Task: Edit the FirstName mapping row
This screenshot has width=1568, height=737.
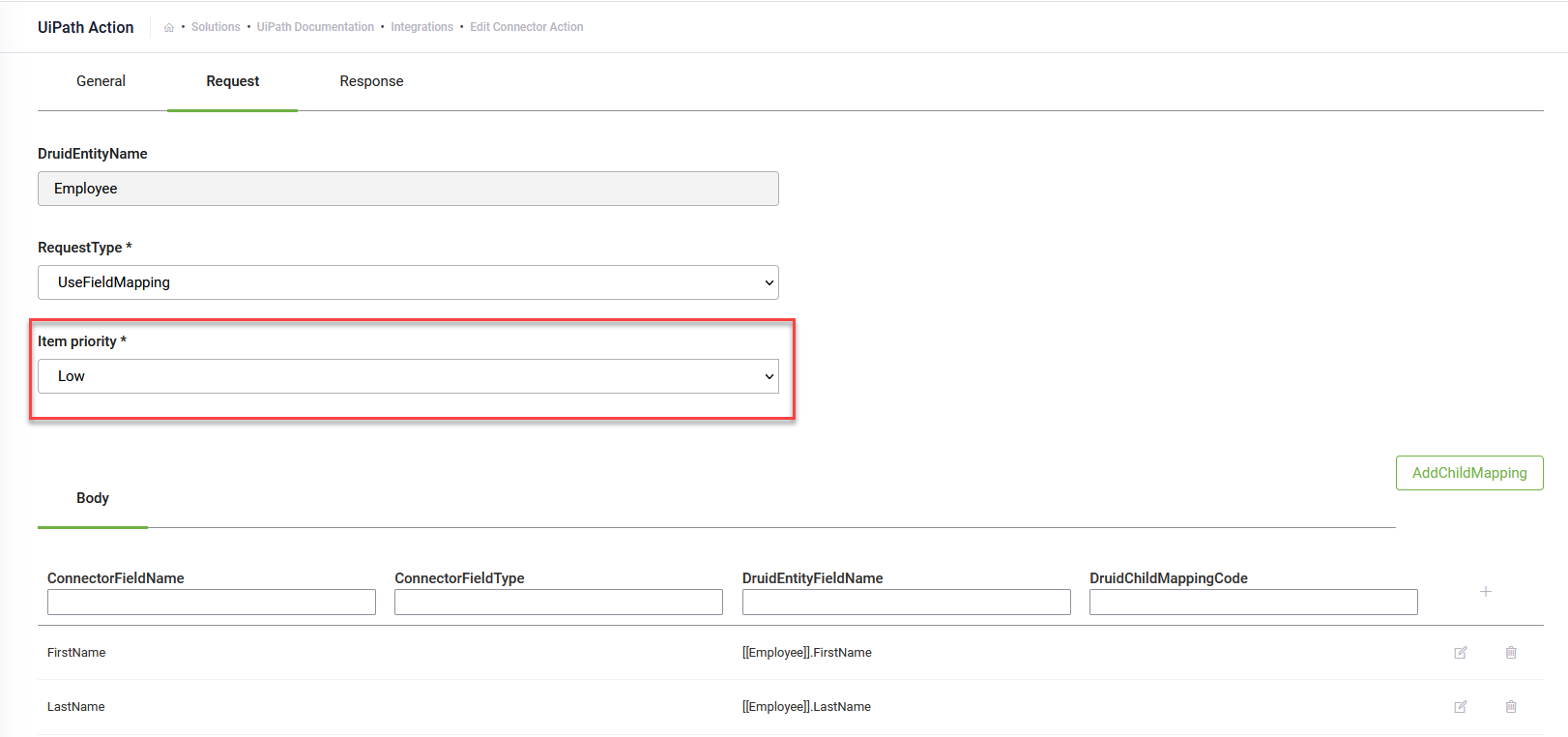Action: [1460, 653]
